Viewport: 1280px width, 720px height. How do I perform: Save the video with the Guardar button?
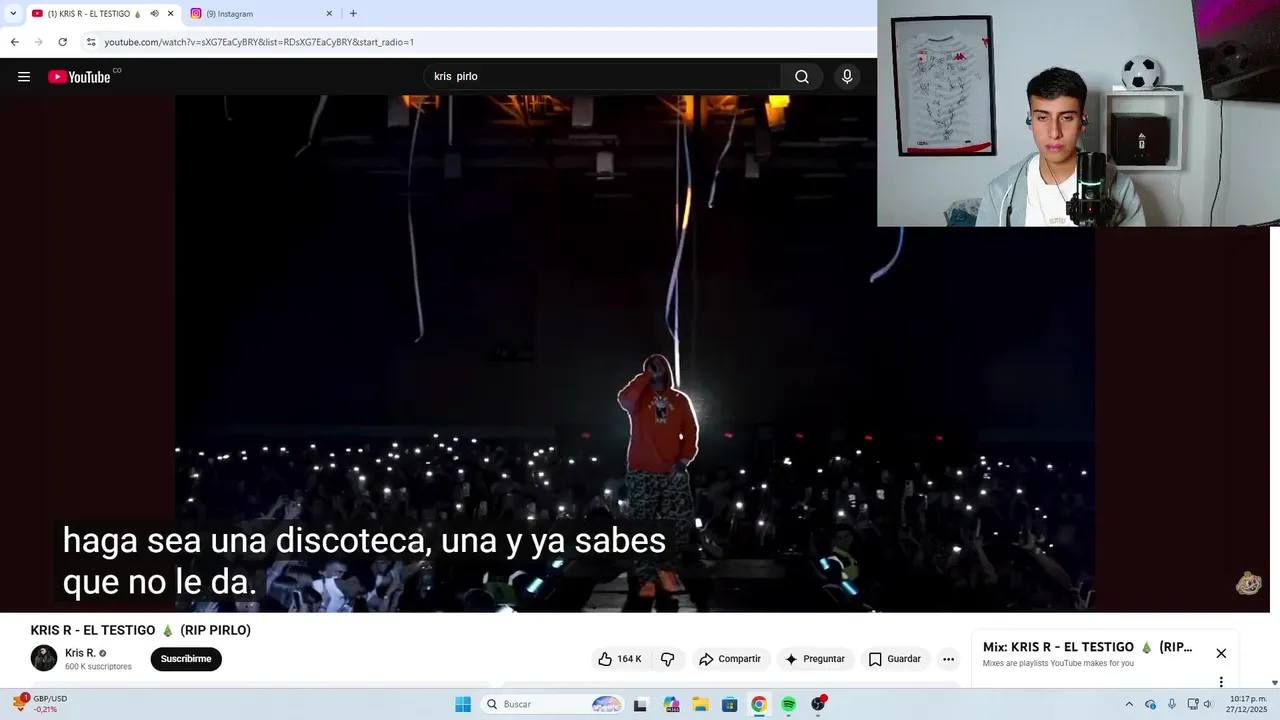click(894, 659)
